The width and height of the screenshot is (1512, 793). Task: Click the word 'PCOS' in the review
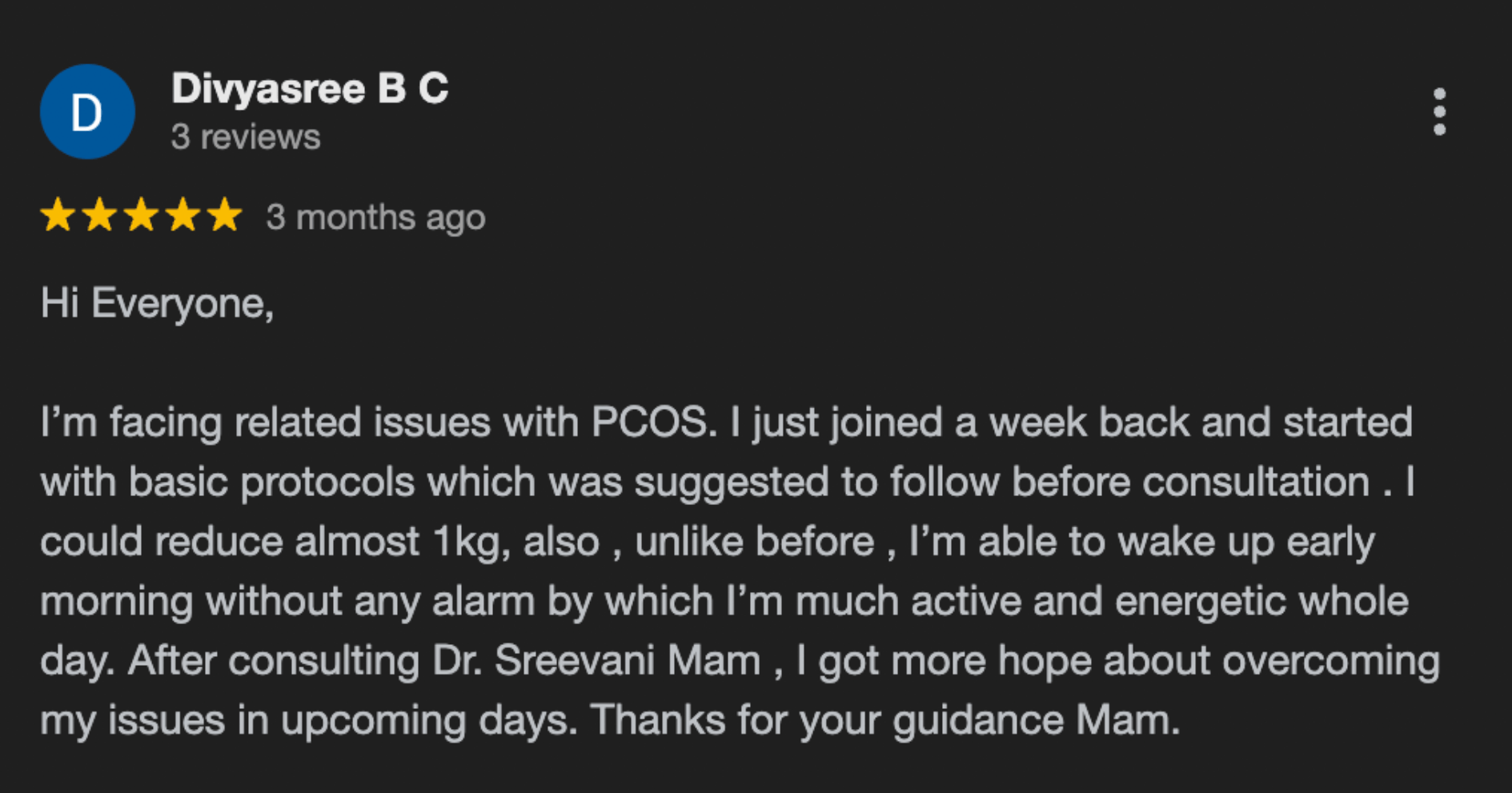(x=650, y=423)
